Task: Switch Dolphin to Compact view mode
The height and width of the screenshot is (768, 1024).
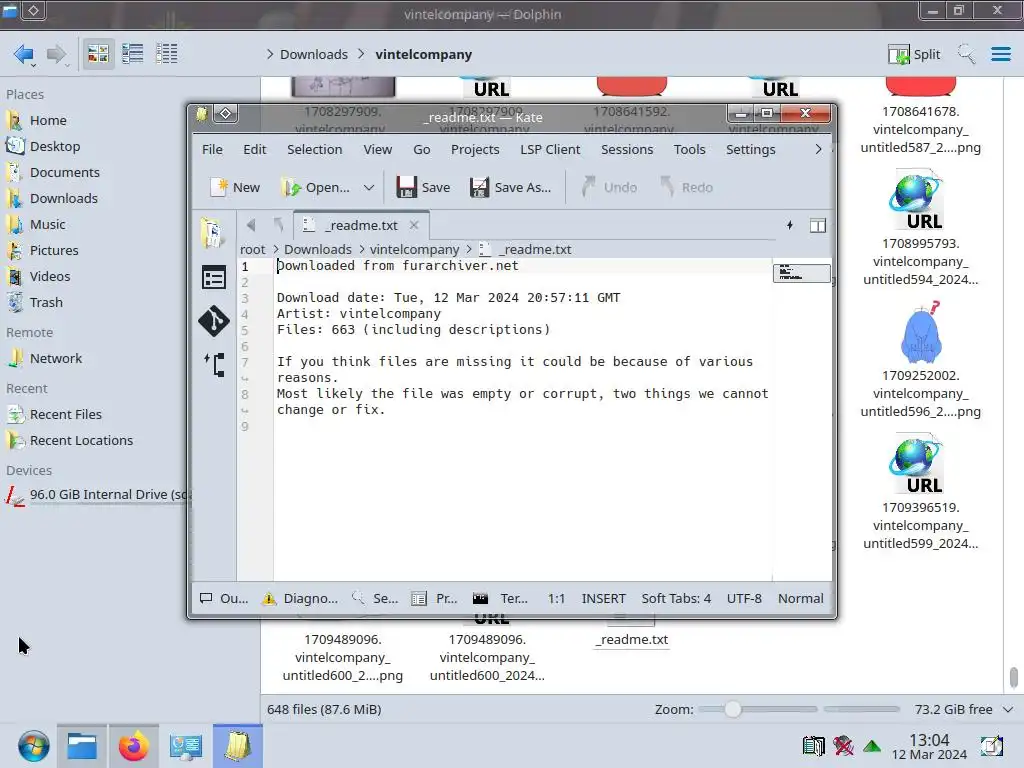Action: 133,54
